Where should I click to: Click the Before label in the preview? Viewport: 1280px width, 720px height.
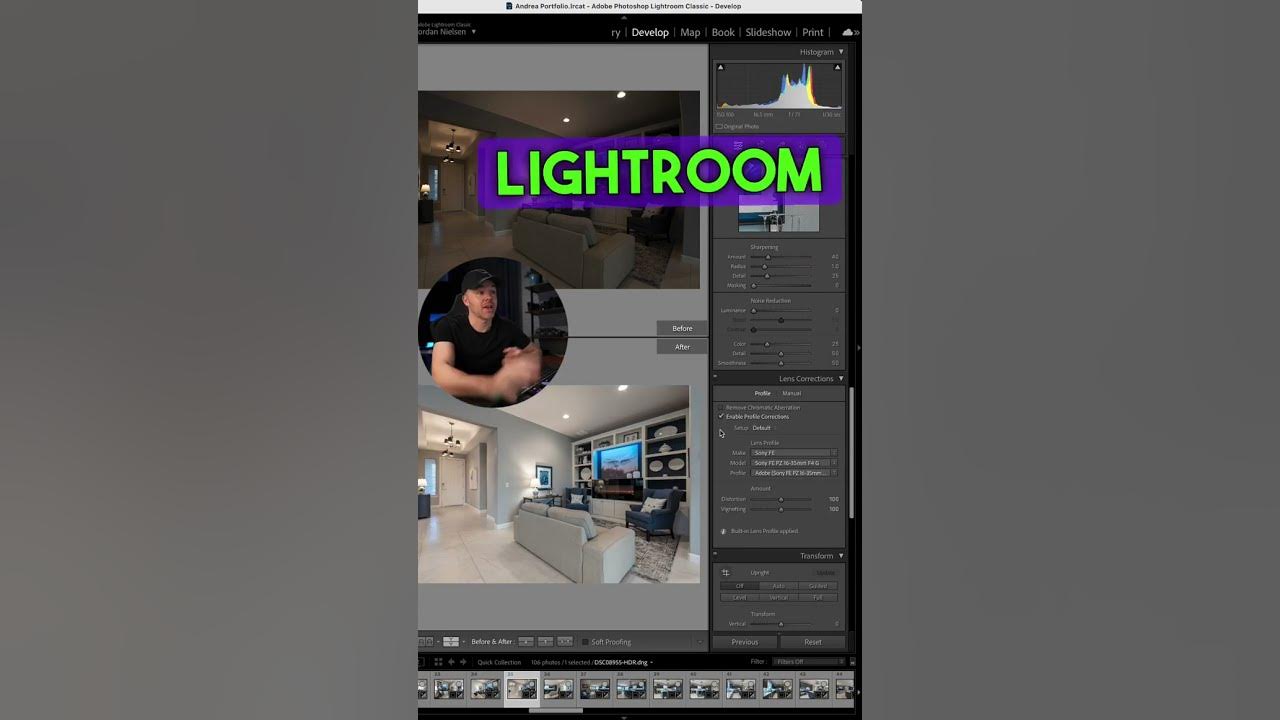(x=682, y=328)
